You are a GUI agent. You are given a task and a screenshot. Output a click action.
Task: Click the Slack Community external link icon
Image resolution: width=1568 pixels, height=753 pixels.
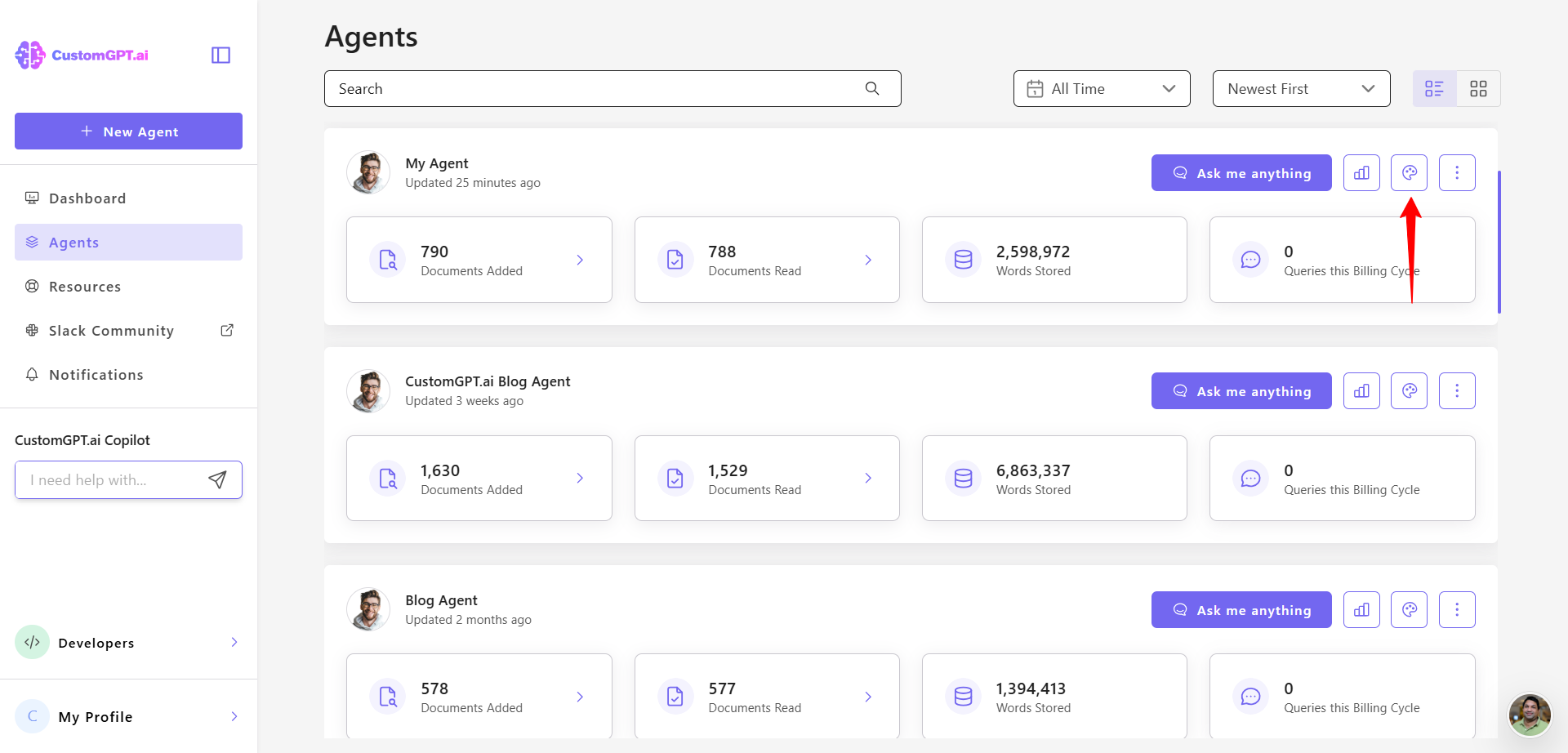coord(227,330)
